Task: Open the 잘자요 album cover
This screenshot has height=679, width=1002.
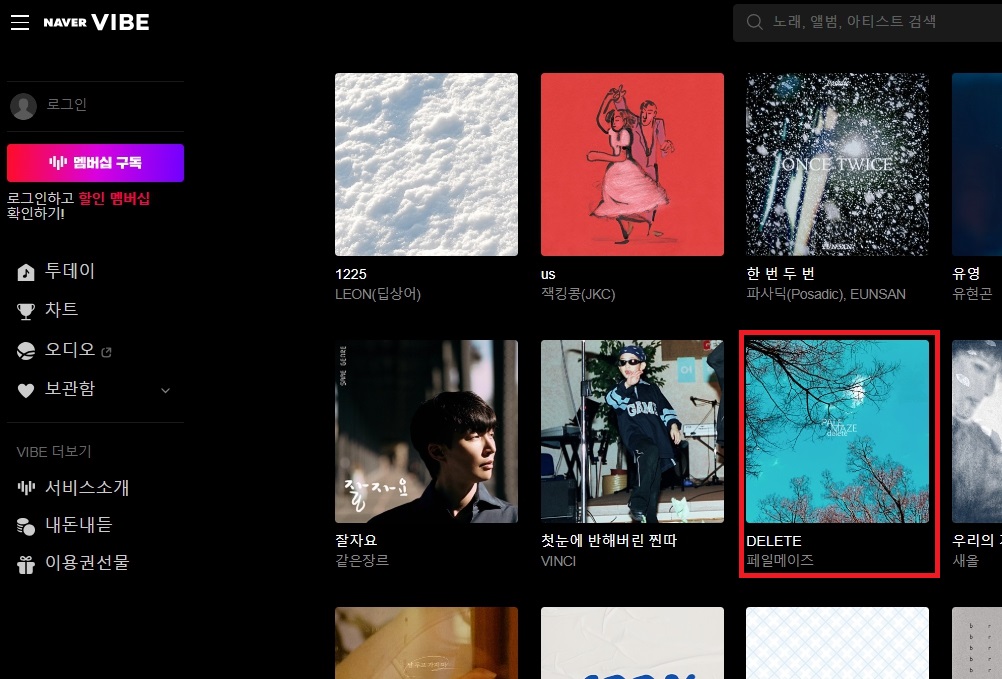Action: click(x=426, y=431)
